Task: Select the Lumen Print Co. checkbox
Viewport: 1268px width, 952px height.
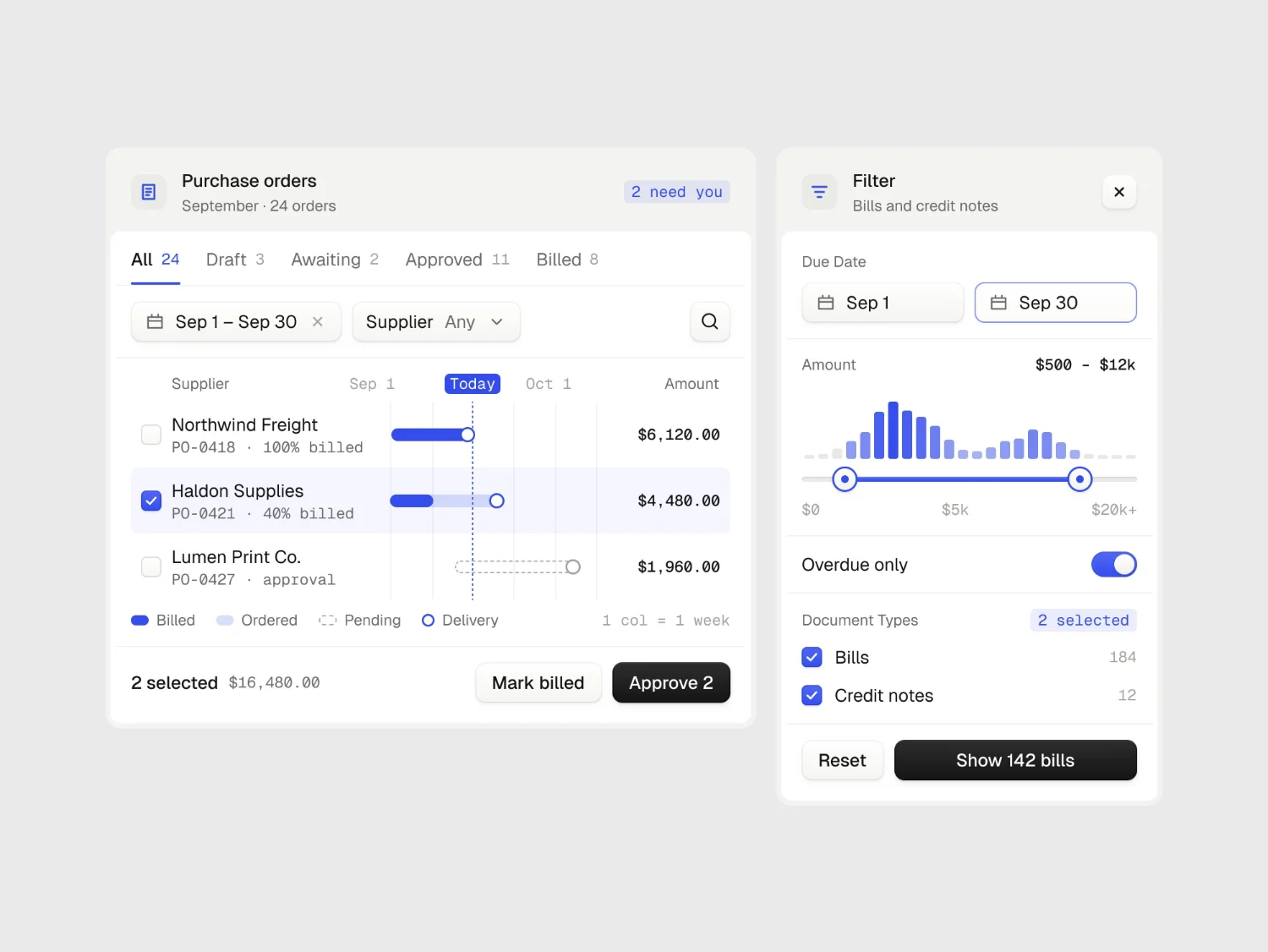Action: tap(151, 566)
